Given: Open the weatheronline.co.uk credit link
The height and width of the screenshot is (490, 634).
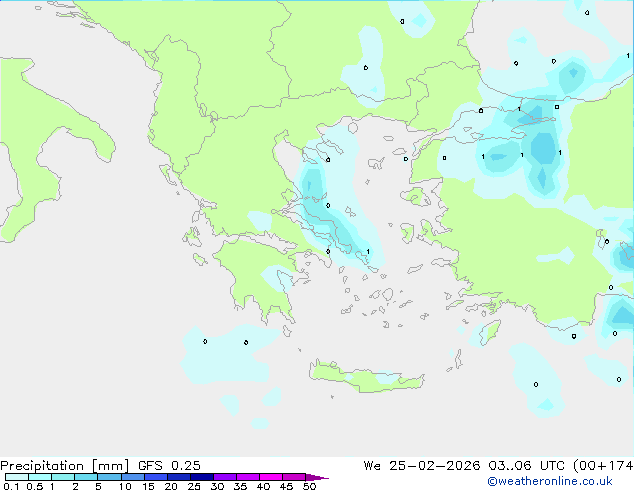Looking at the screenshot, I should click(x=550, y=481).
